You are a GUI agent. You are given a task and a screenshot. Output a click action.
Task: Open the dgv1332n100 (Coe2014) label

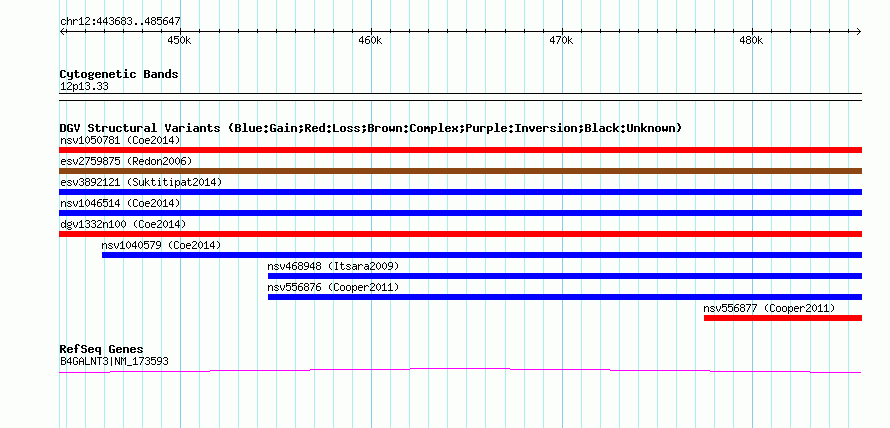tap(123, 224)
